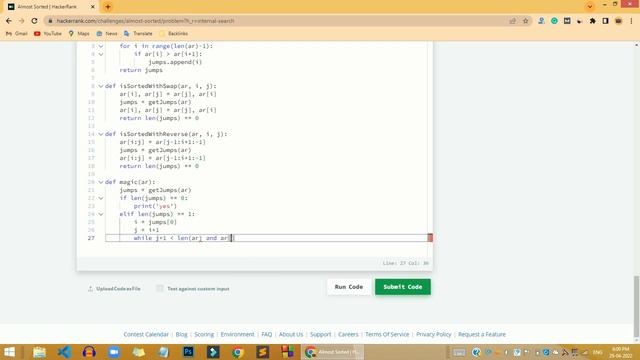640x360 pixels.
Task: Upload Code as File
Action: tap(114, 289)
